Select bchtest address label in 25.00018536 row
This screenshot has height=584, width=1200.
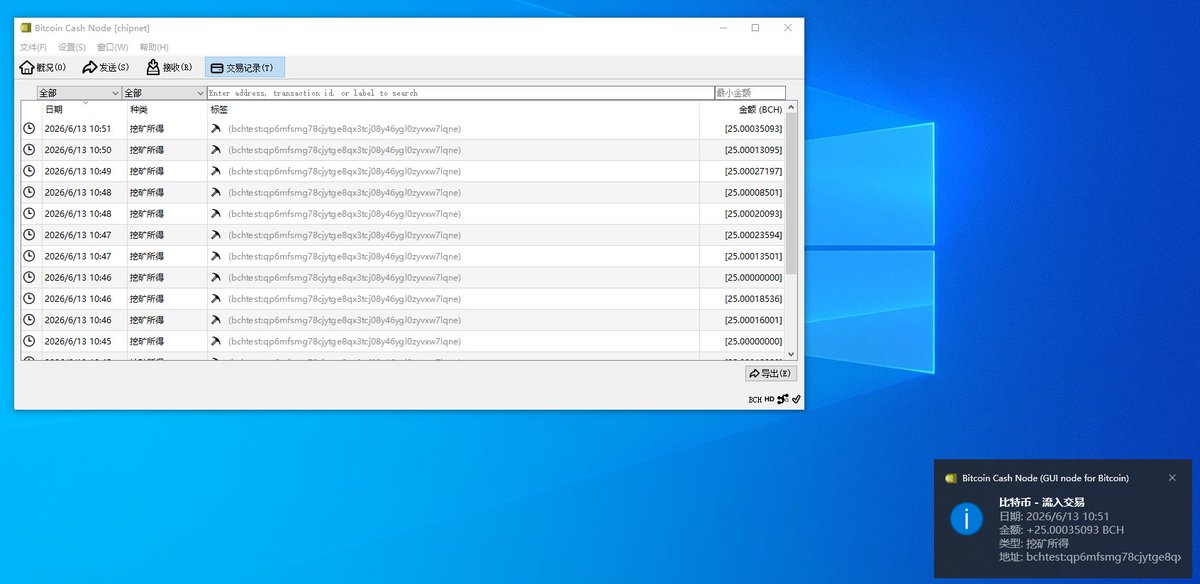tap(345, 299)
